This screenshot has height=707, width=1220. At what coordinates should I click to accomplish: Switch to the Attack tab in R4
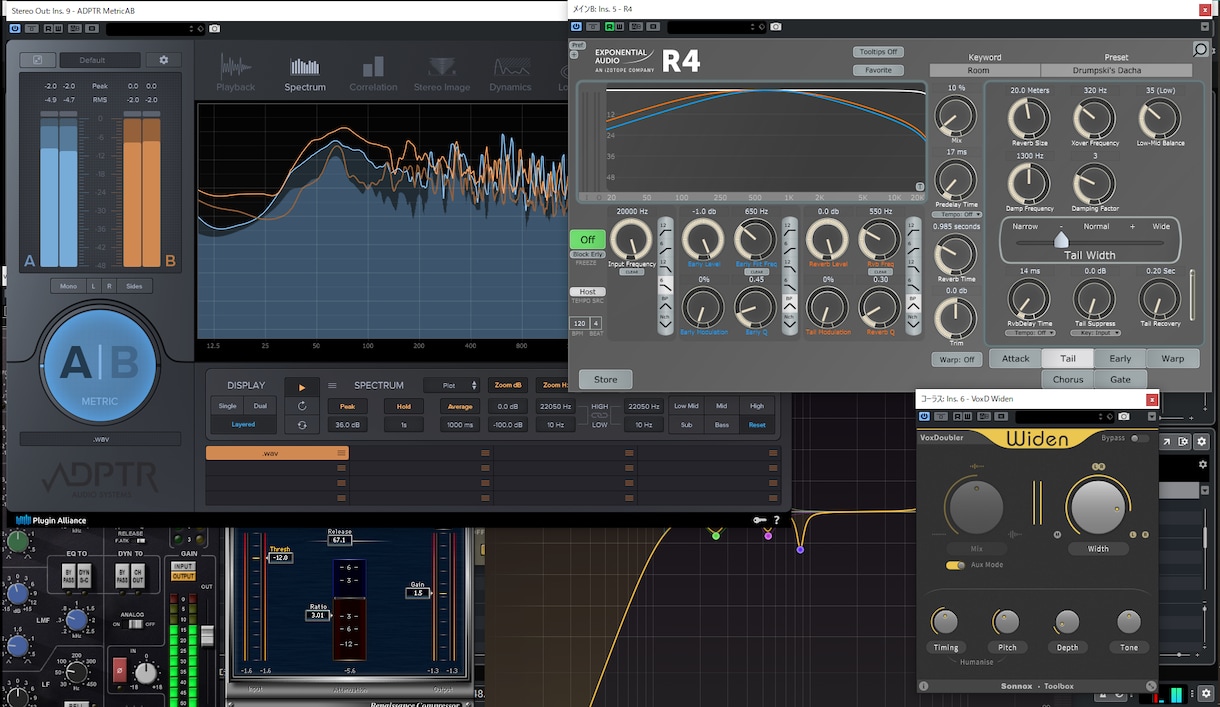pyautogui.click(x=1016, y=359)
